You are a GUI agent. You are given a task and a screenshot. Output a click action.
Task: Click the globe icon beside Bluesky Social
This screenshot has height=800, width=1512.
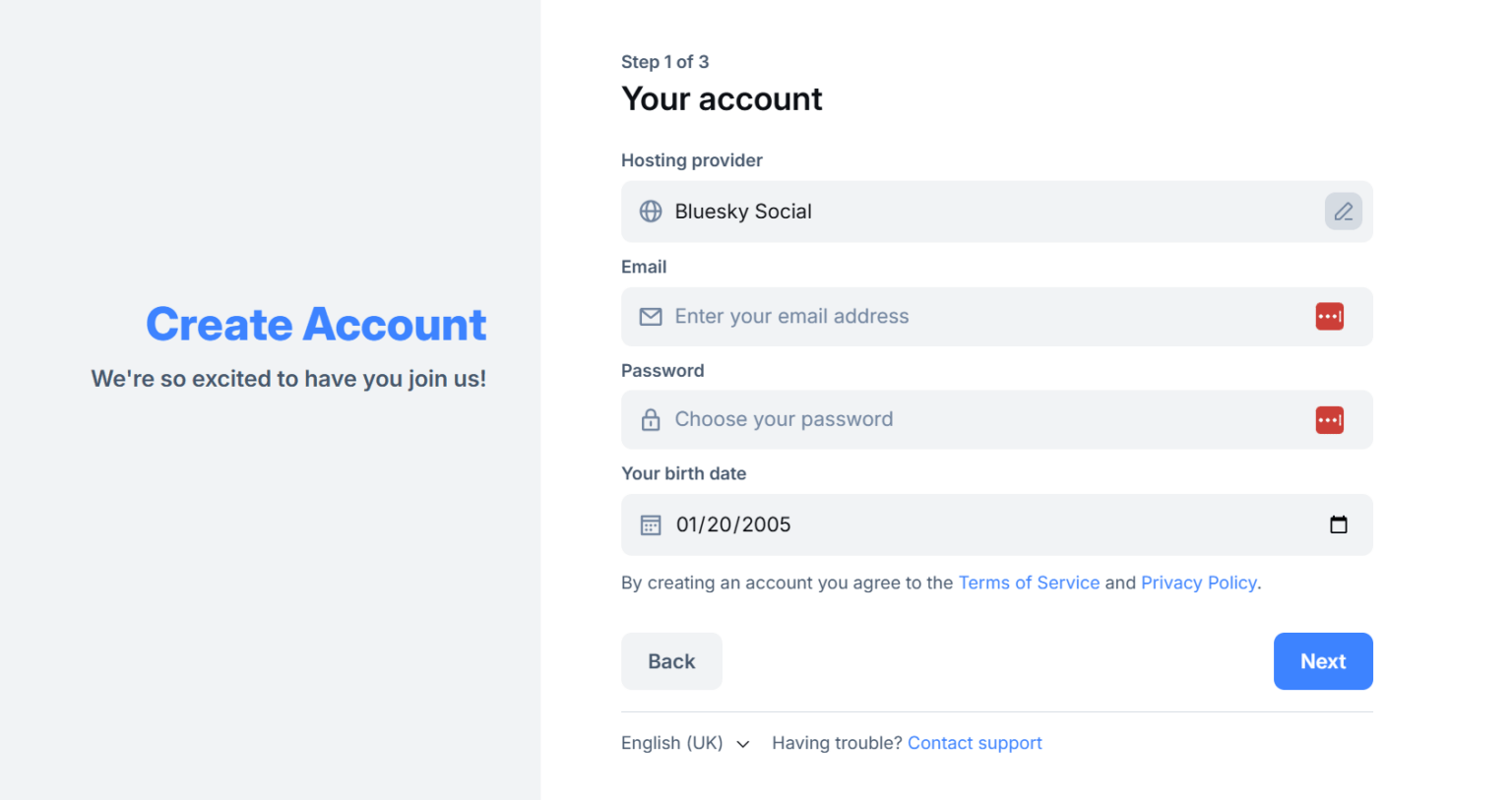pos(651,212)
